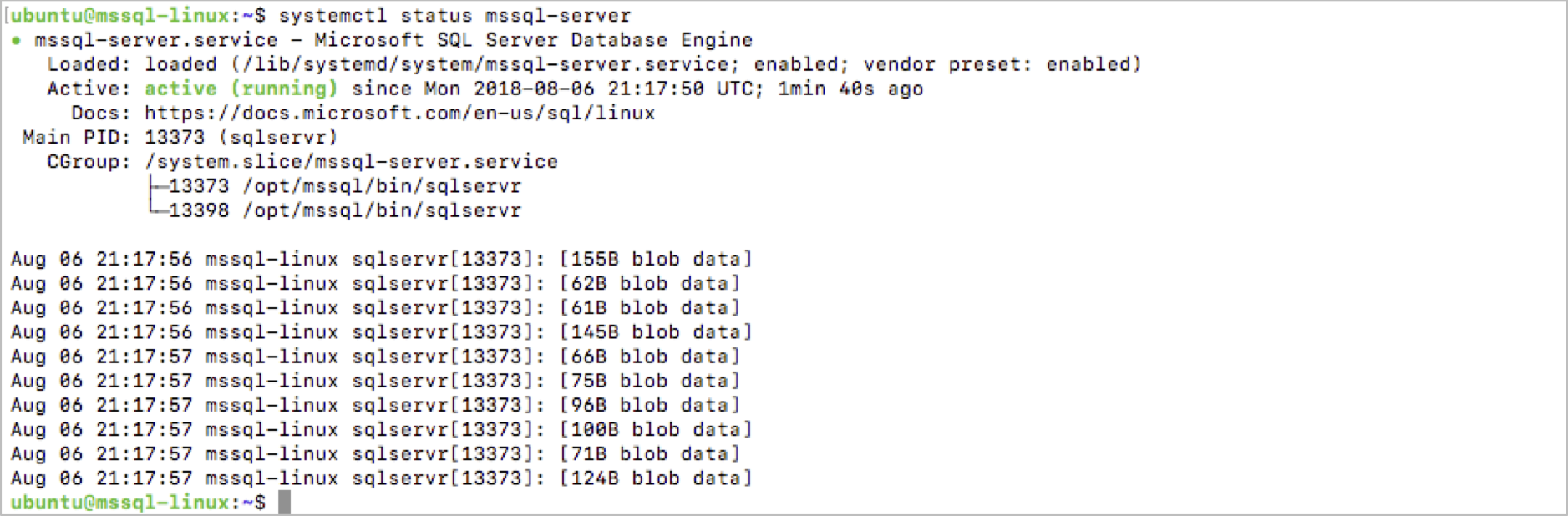Image resolution: width=1568 pixels, height=516 pixels.
Task: Click the "96B blob data" log entry
Action: coord(650,405)
